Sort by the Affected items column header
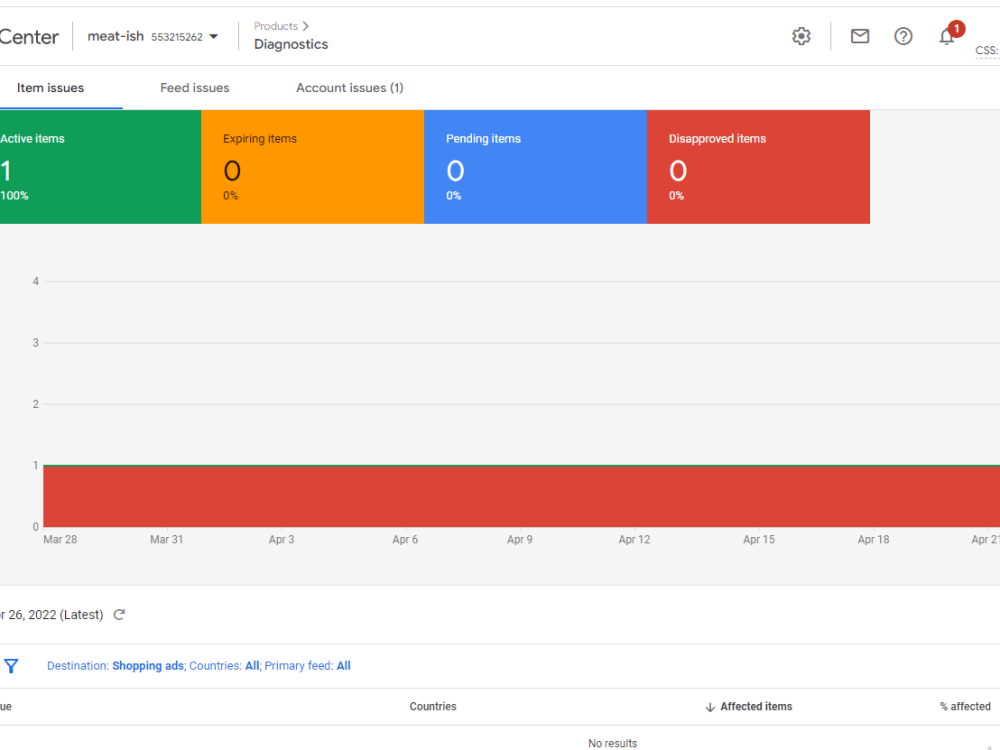 (x=756, y=707)
